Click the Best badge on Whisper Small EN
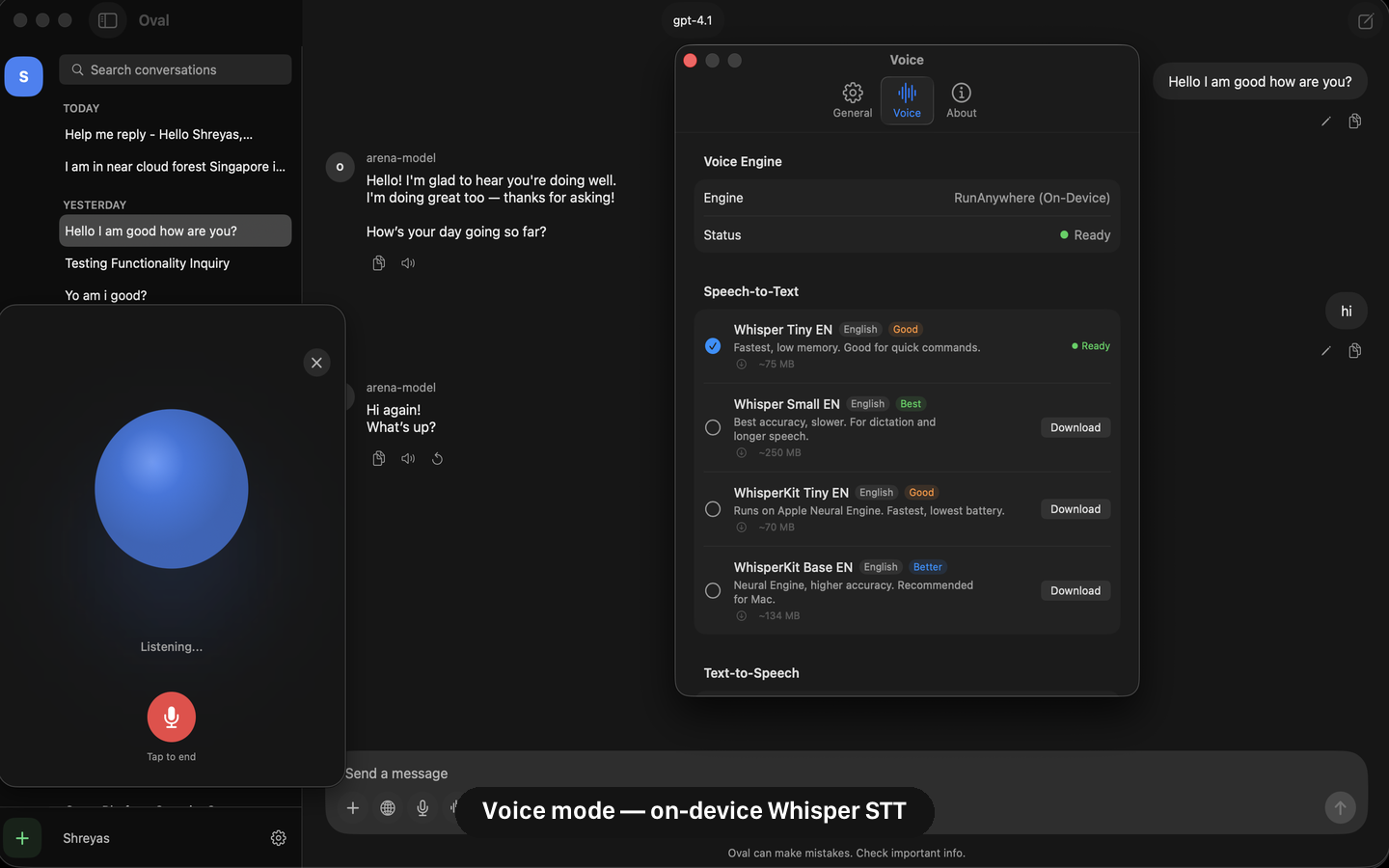The width and height of the screenshot is (1389, 868). pyautogui.click(x=911, y=404)
